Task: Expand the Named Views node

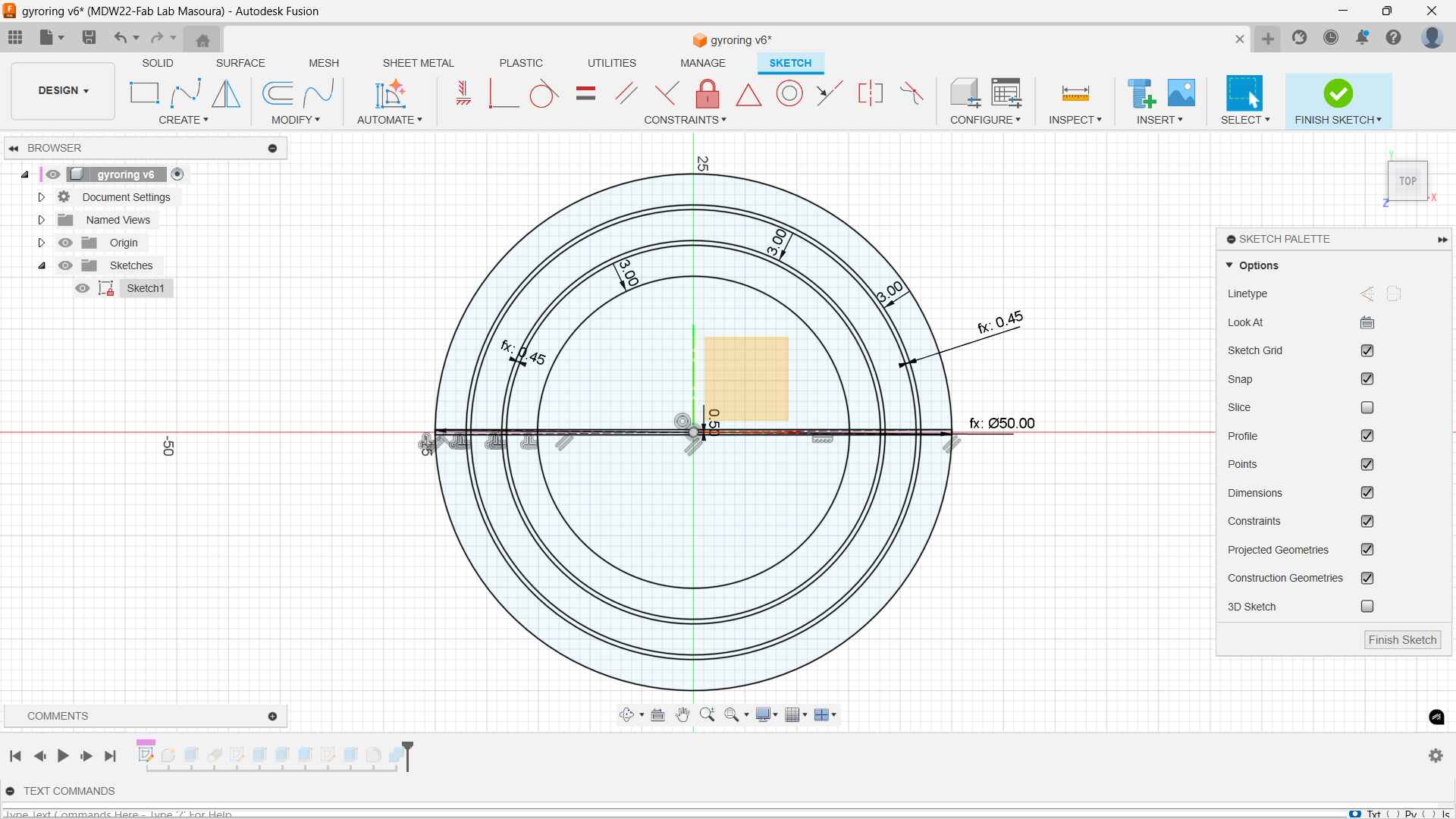Action: click(x=42, y=220)
